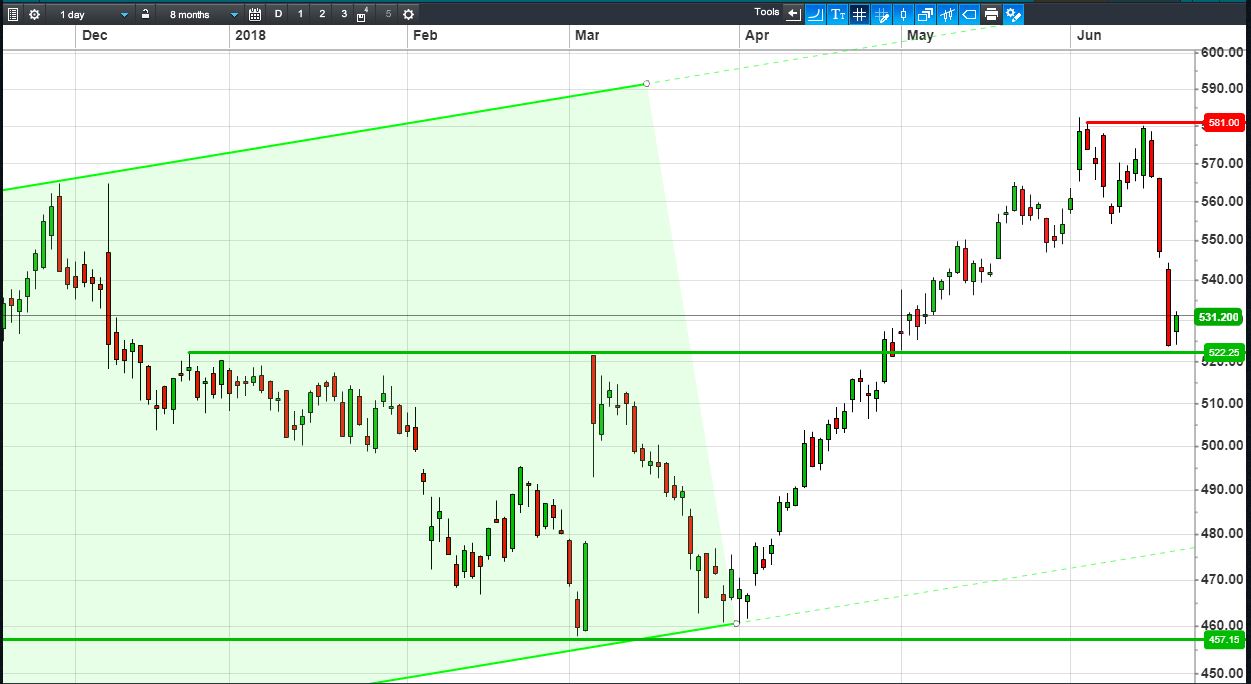This screenshot has height=684, width=1251.
Task: Select template preset 3
Action: click(x=344, y=14)
